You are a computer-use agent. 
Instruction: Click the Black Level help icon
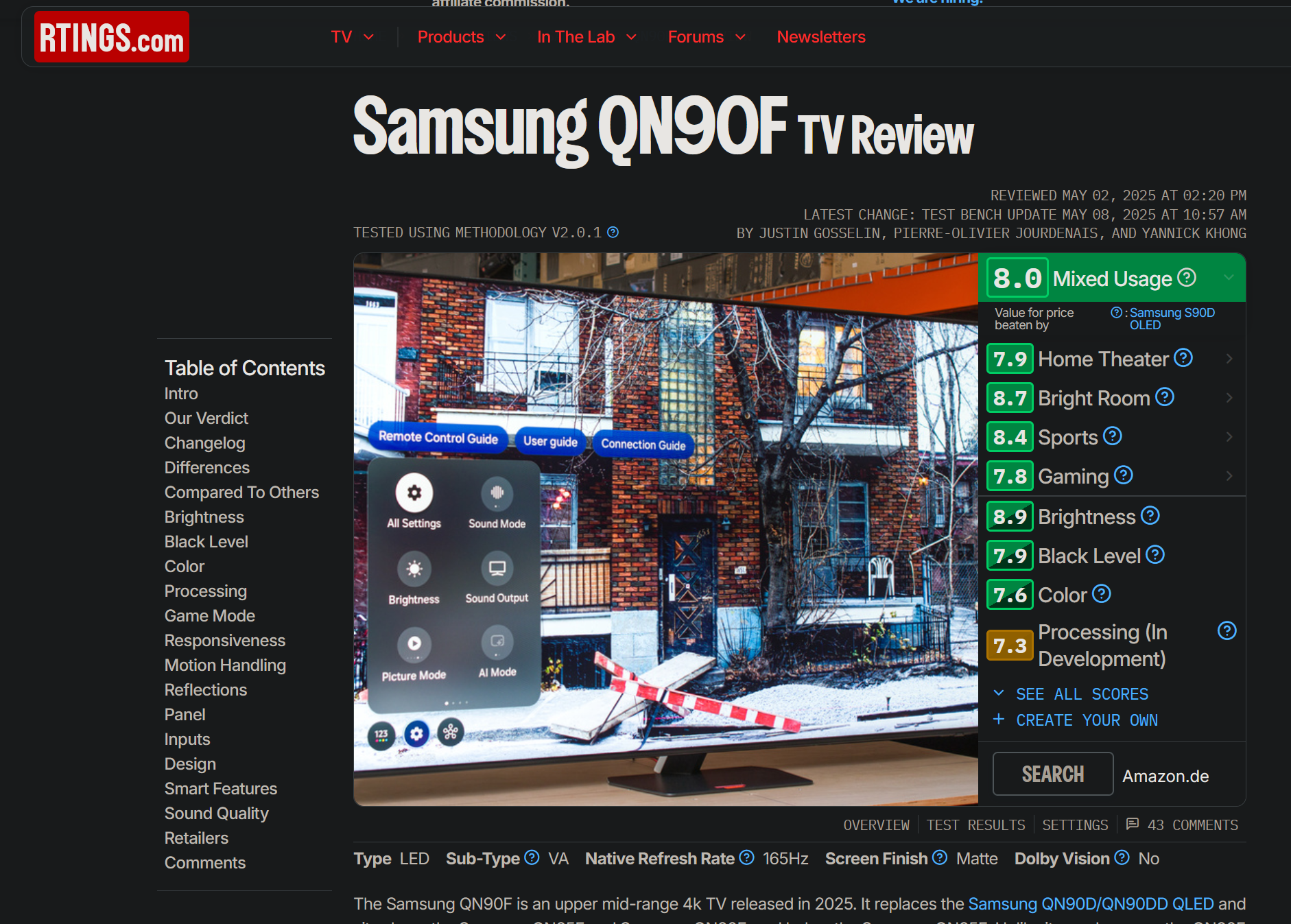click(1155, 554)
